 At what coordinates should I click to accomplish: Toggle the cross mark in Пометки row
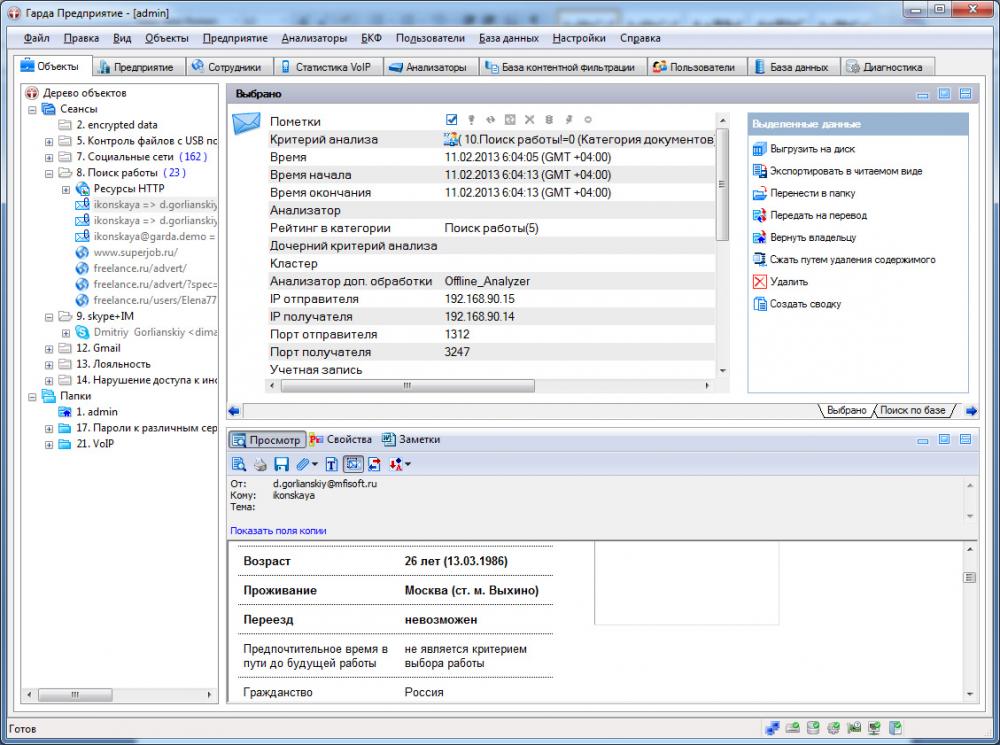[530, 120]
